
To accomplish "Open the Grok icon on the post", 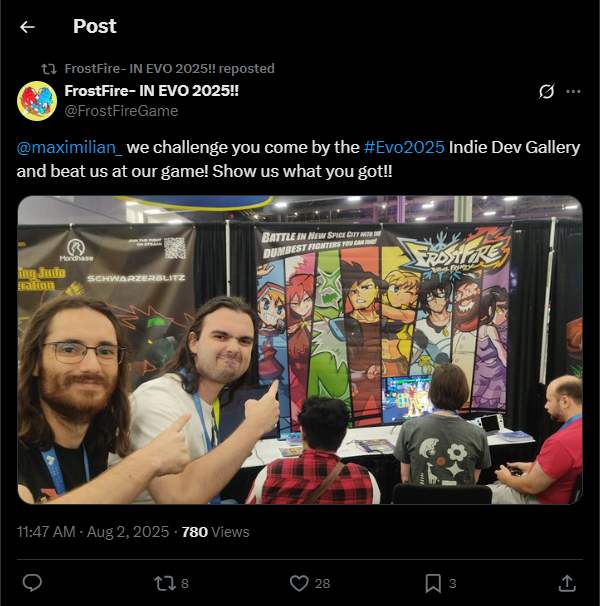I will 546,92.
